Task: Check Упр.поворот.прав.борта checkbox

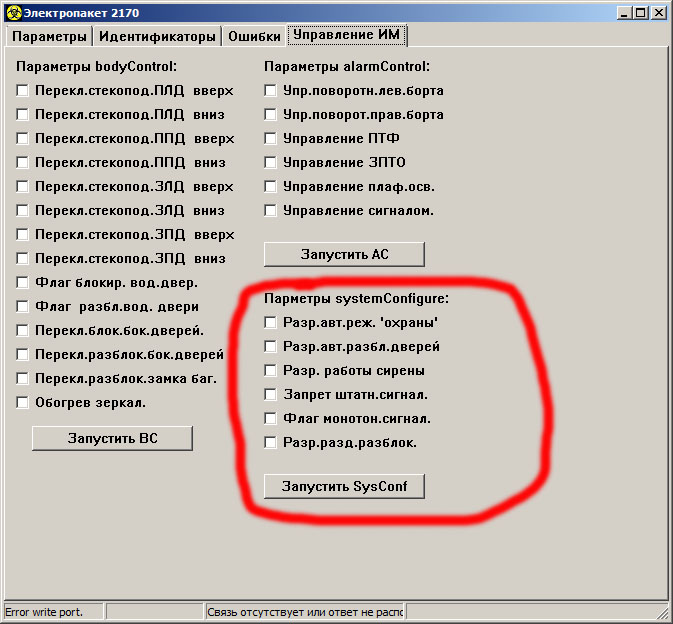Action: point(270,115)
